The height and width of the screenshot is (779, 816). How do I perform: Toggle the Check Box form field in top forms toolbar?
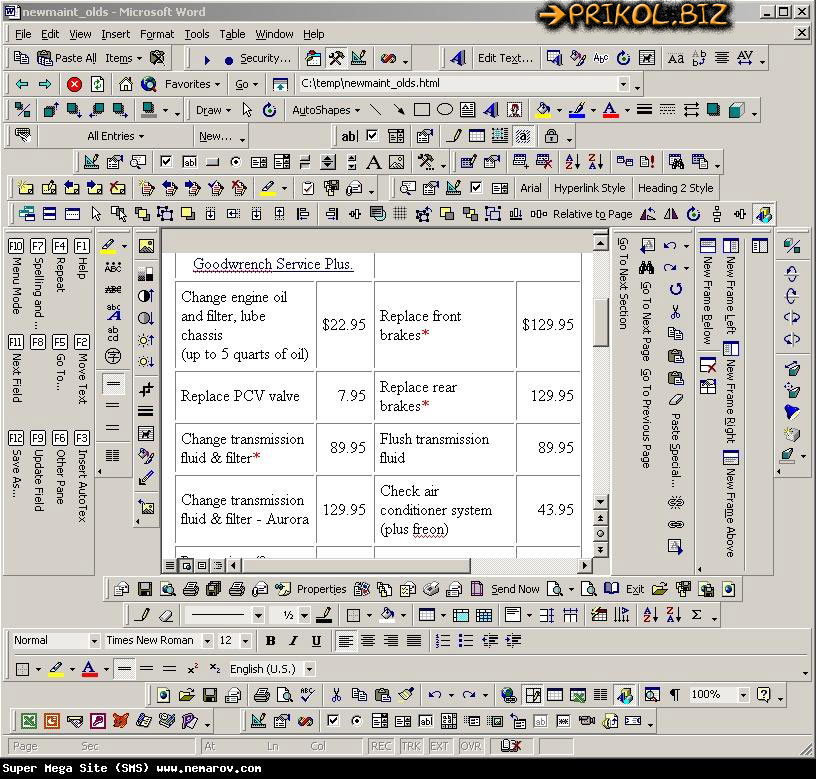click(372, 136)
